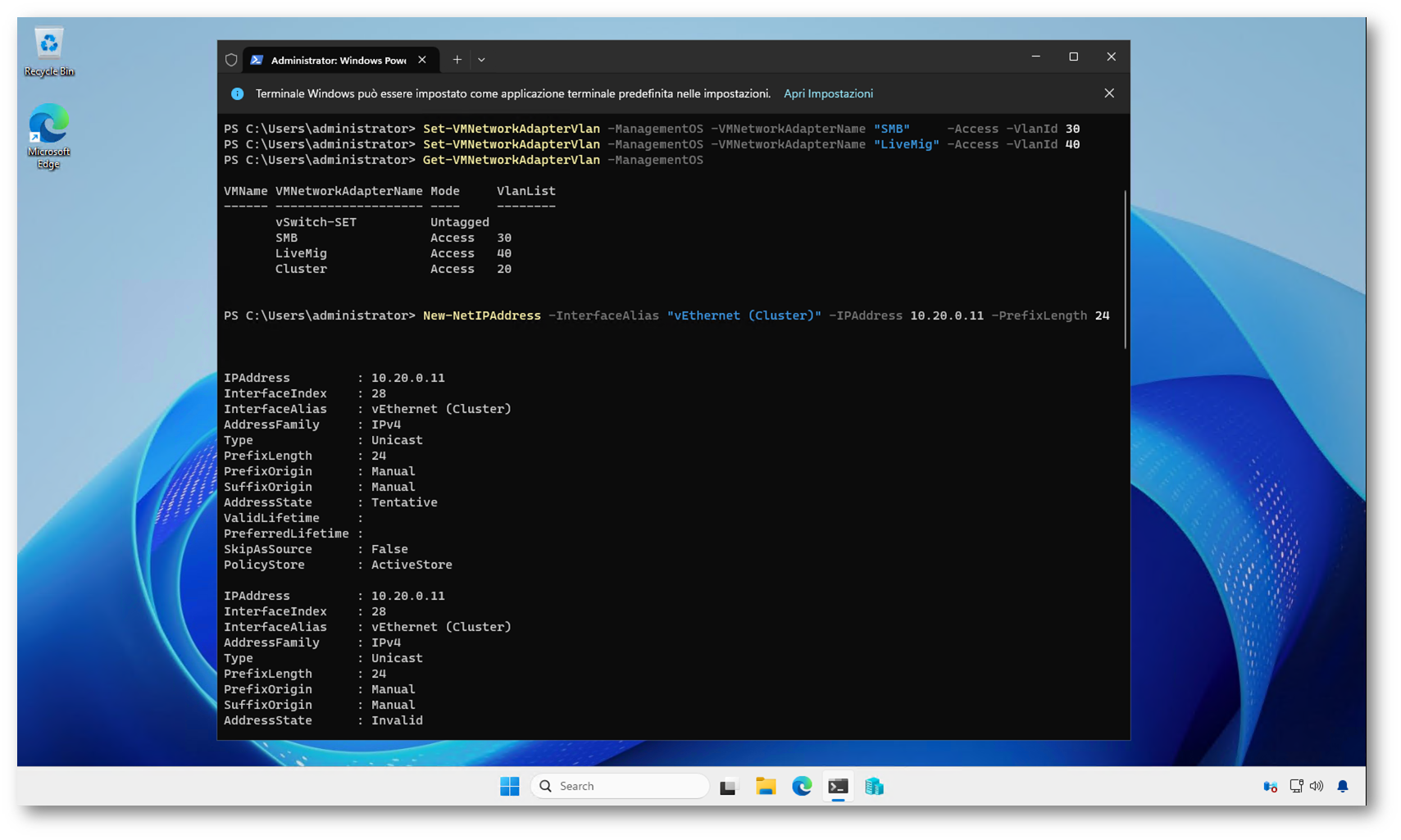Dismiss the default terminal info banner
1401x840 pixels.
point(1108,93)
